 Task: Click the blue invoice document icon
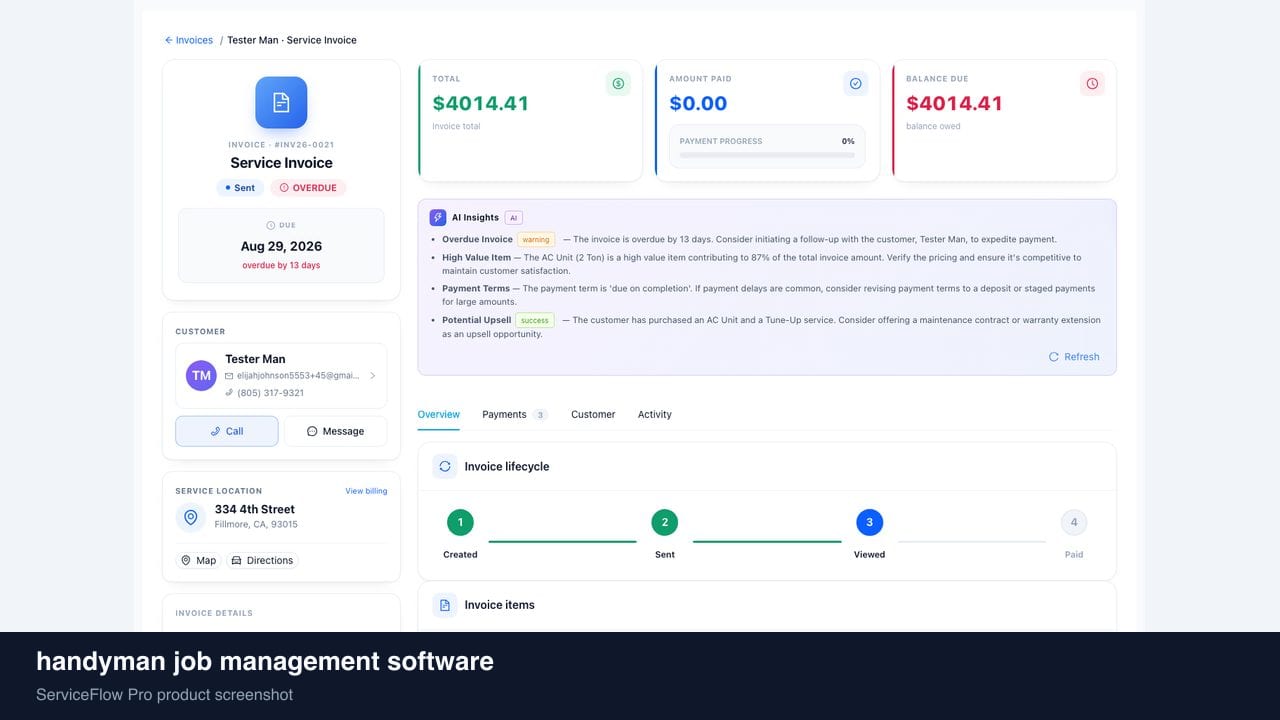281,102
